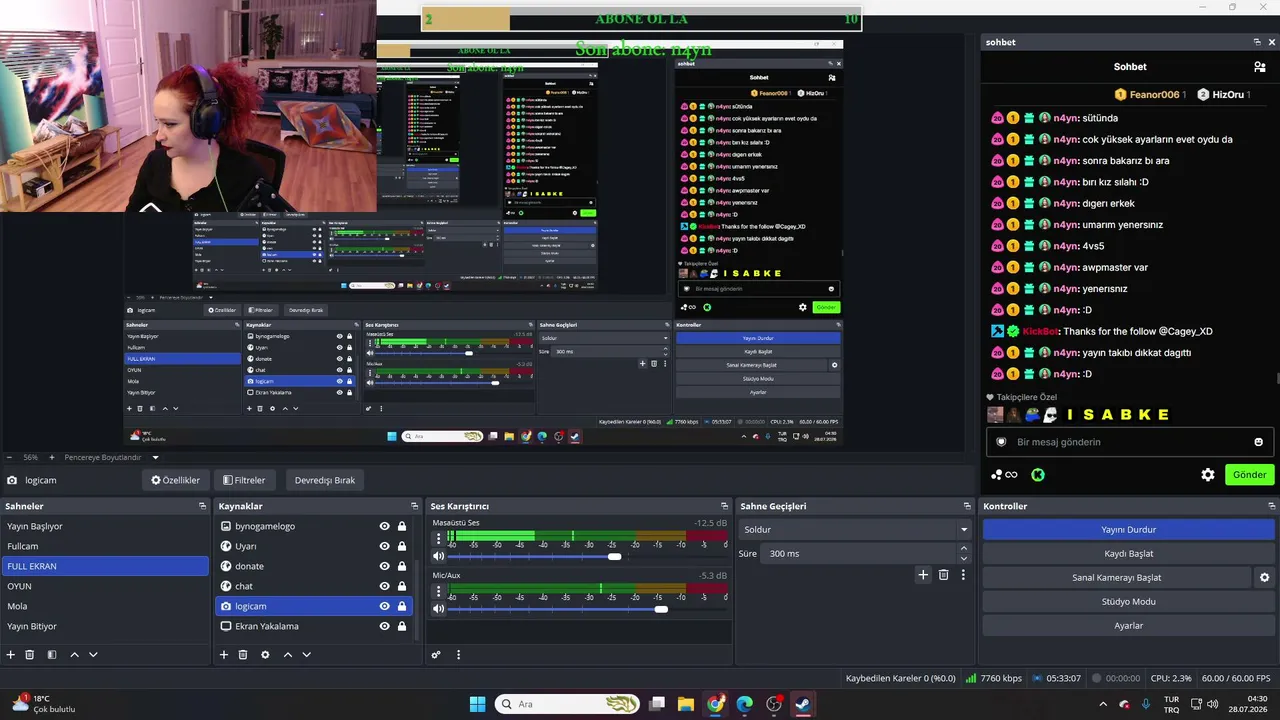Mute Mic/Aux speaker icon

coord(439,609)
